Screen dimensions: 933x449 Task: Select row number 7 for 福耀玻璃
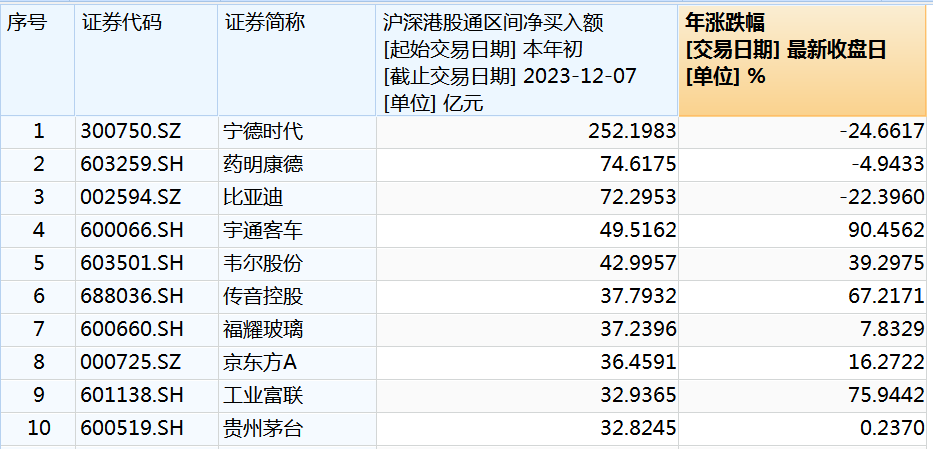(39, 329)
